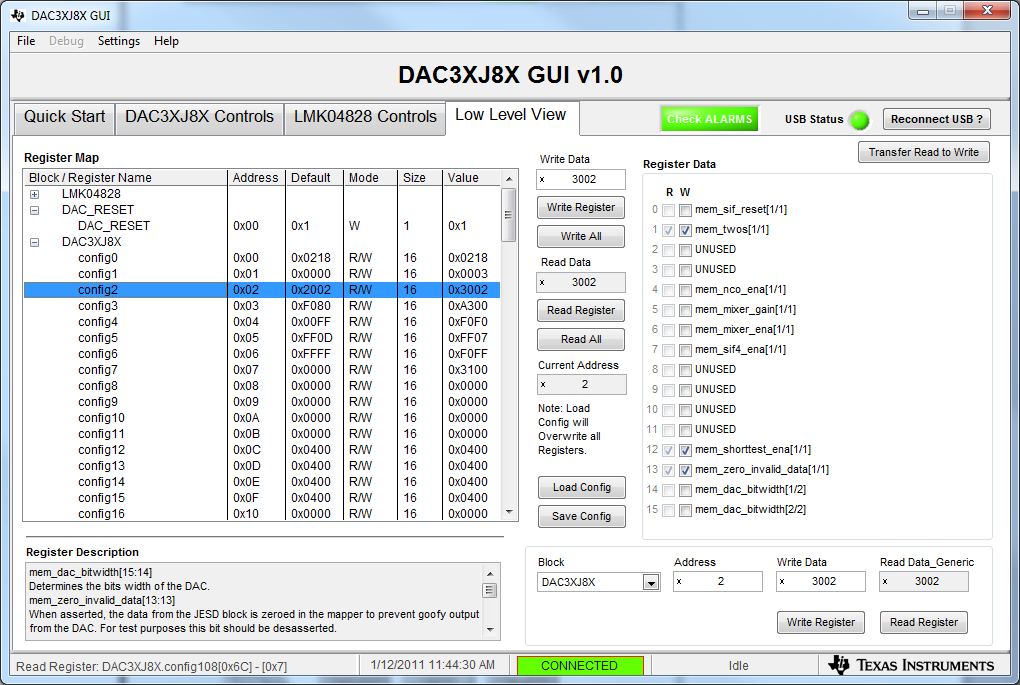Collapse the DAC_RESET block node
This screenshot has width=1020, height=685.
pyautogui.click(x=34, y=210)
